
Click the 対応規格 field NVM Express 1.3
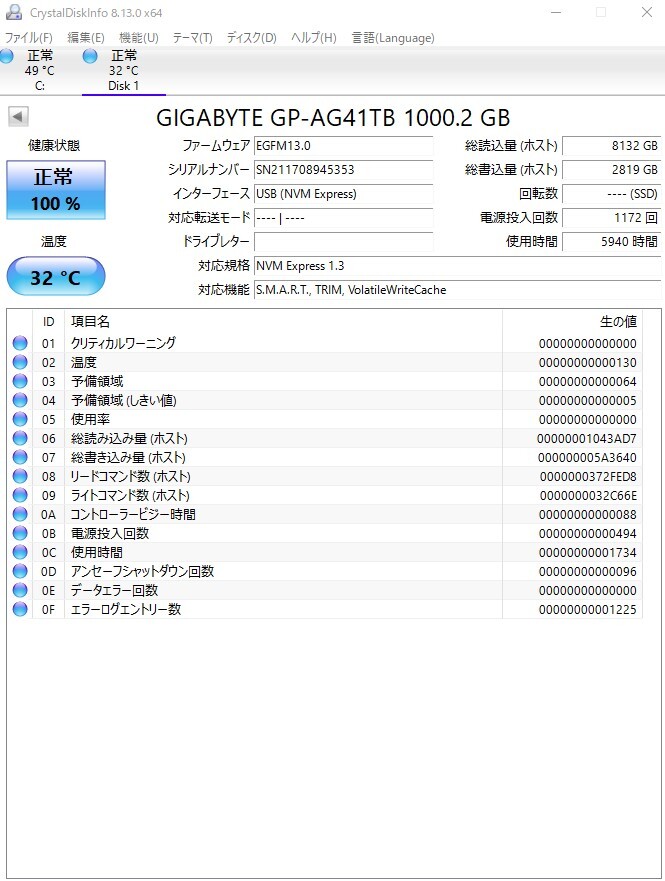click(x=458, y=266)
